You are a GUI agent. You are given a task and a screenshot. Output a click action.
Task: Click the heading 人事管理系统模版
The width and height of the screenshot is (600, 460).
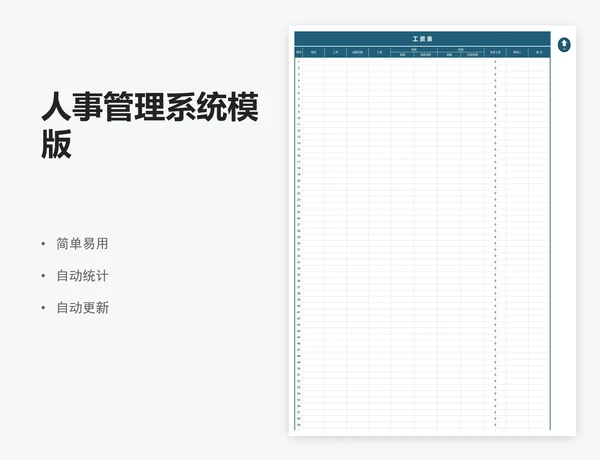click(x=150, y=125)
